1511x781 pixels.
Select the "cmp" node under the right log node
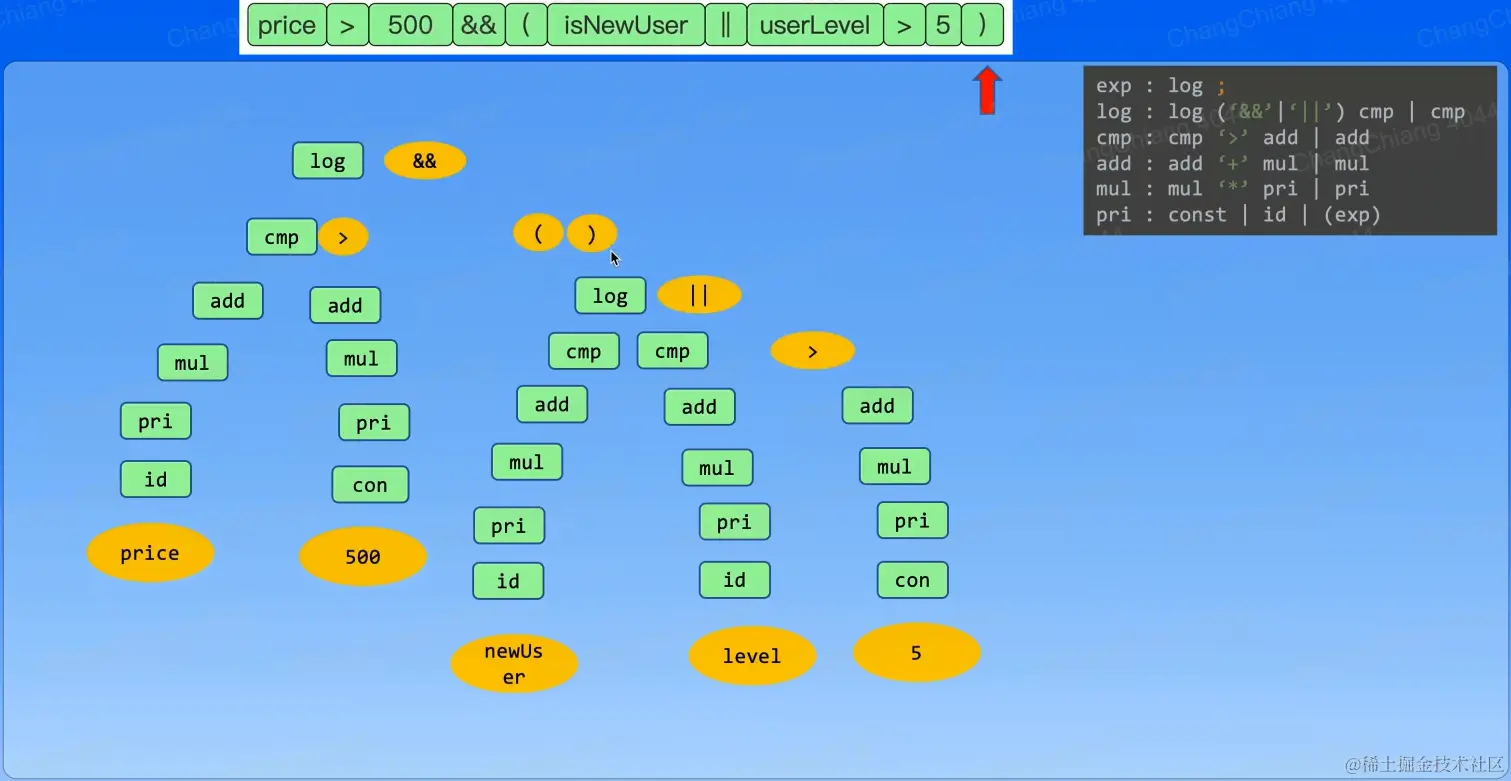click(x=584, y=350)
